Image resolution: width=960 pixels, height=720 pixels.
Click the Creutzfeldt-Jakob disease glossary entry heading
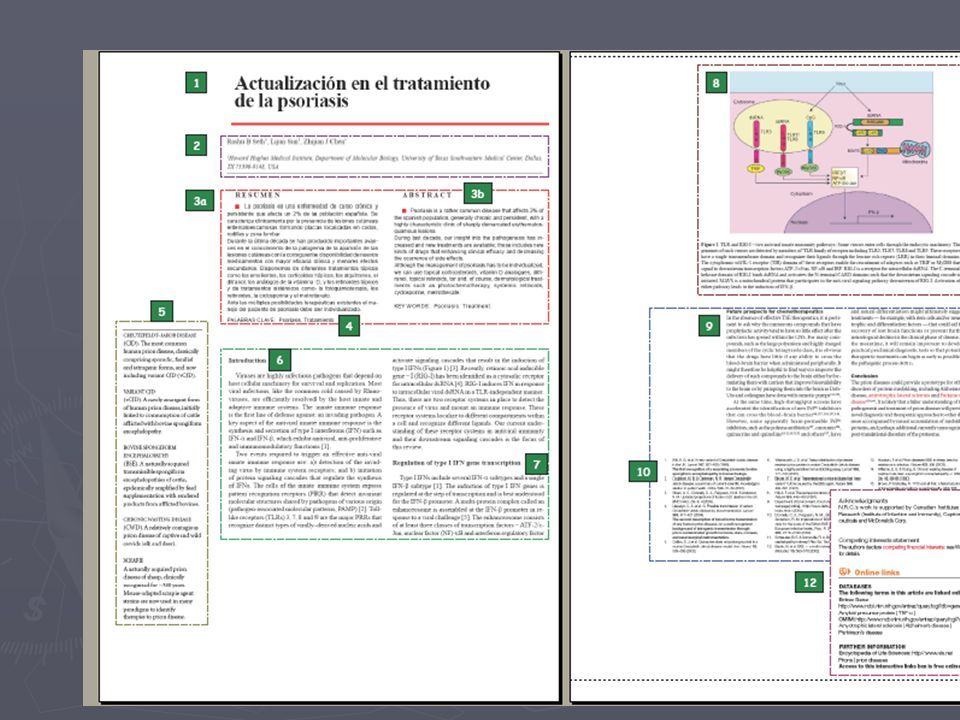[x=160, y=336]
